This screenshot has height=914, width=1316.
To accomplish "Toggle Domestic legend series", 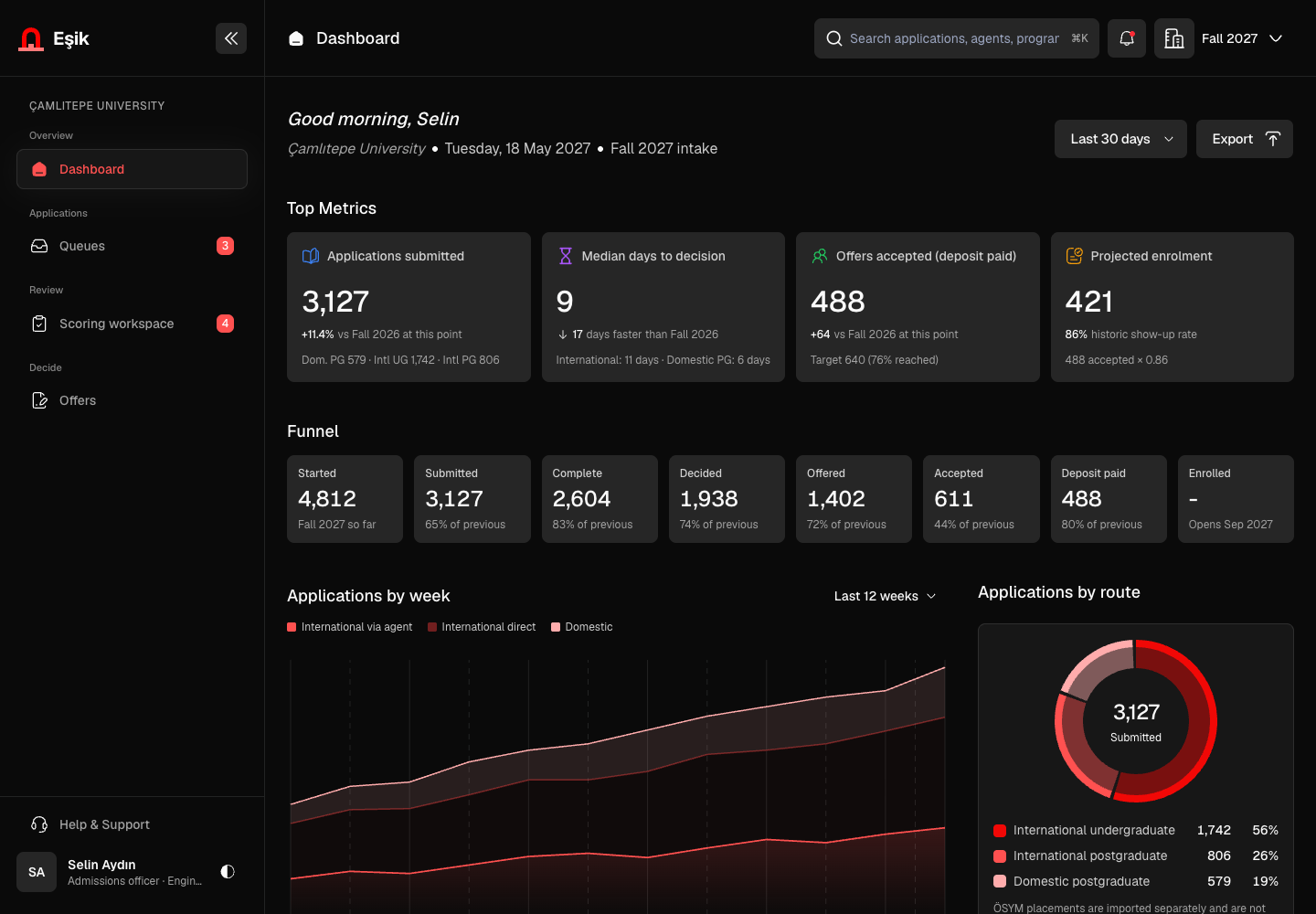I will pos(582,627).
